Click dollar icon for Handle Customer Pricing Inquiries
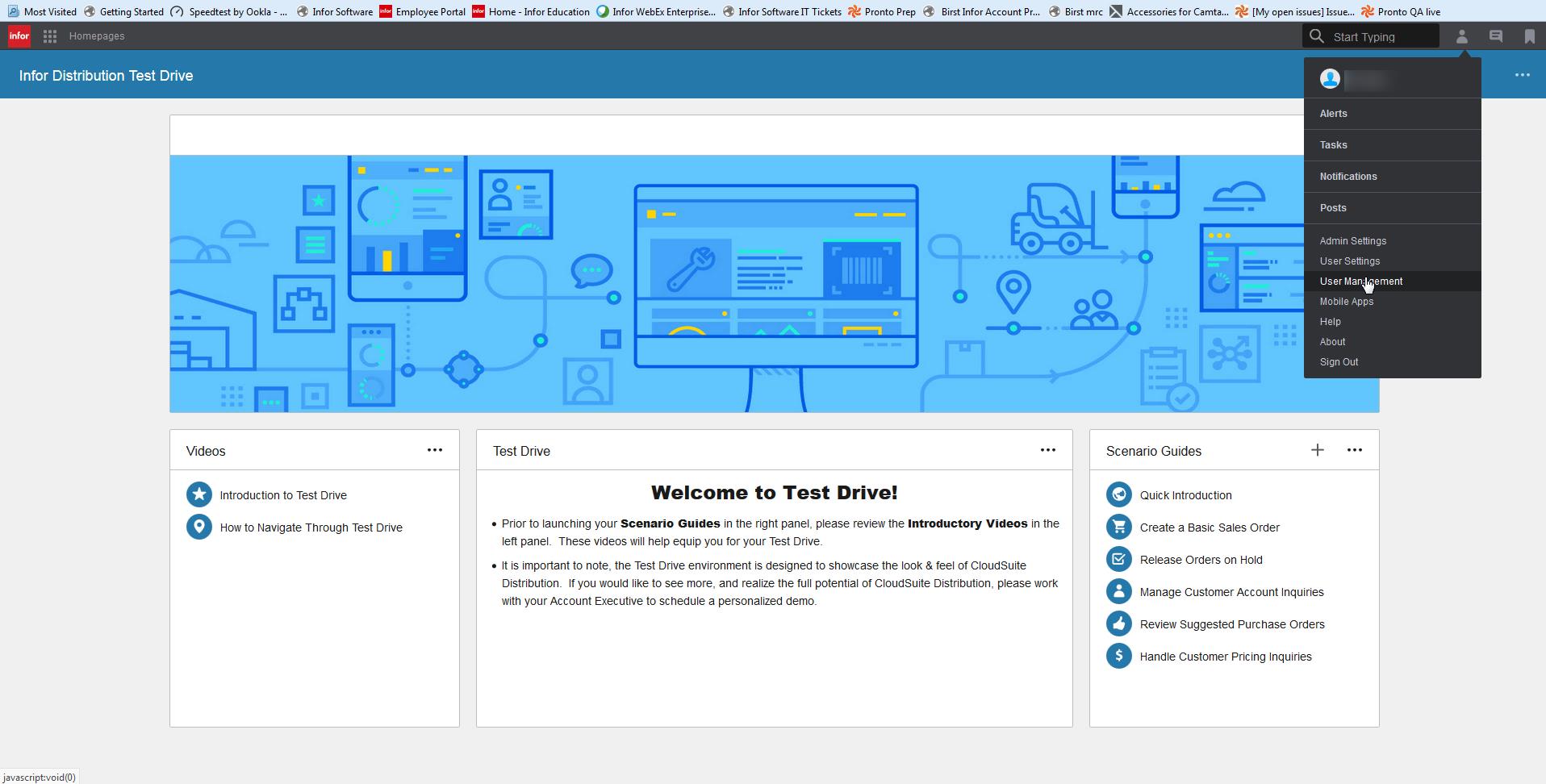The width and height of the screenshot is (1546, 784). point(1119,656)
